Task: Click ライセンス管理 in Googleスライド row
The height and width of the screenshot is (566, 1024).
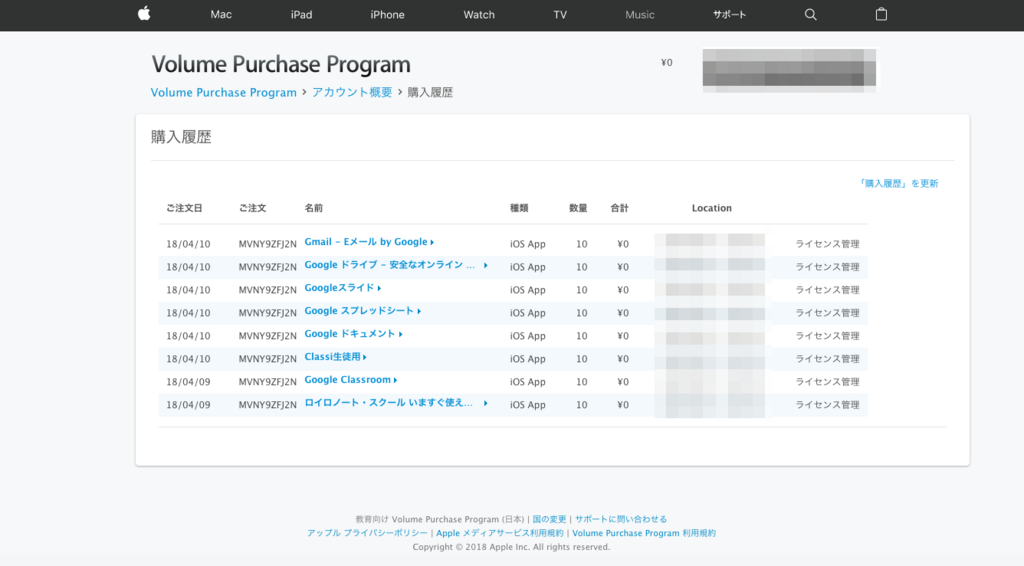Action: pos(827,290)
